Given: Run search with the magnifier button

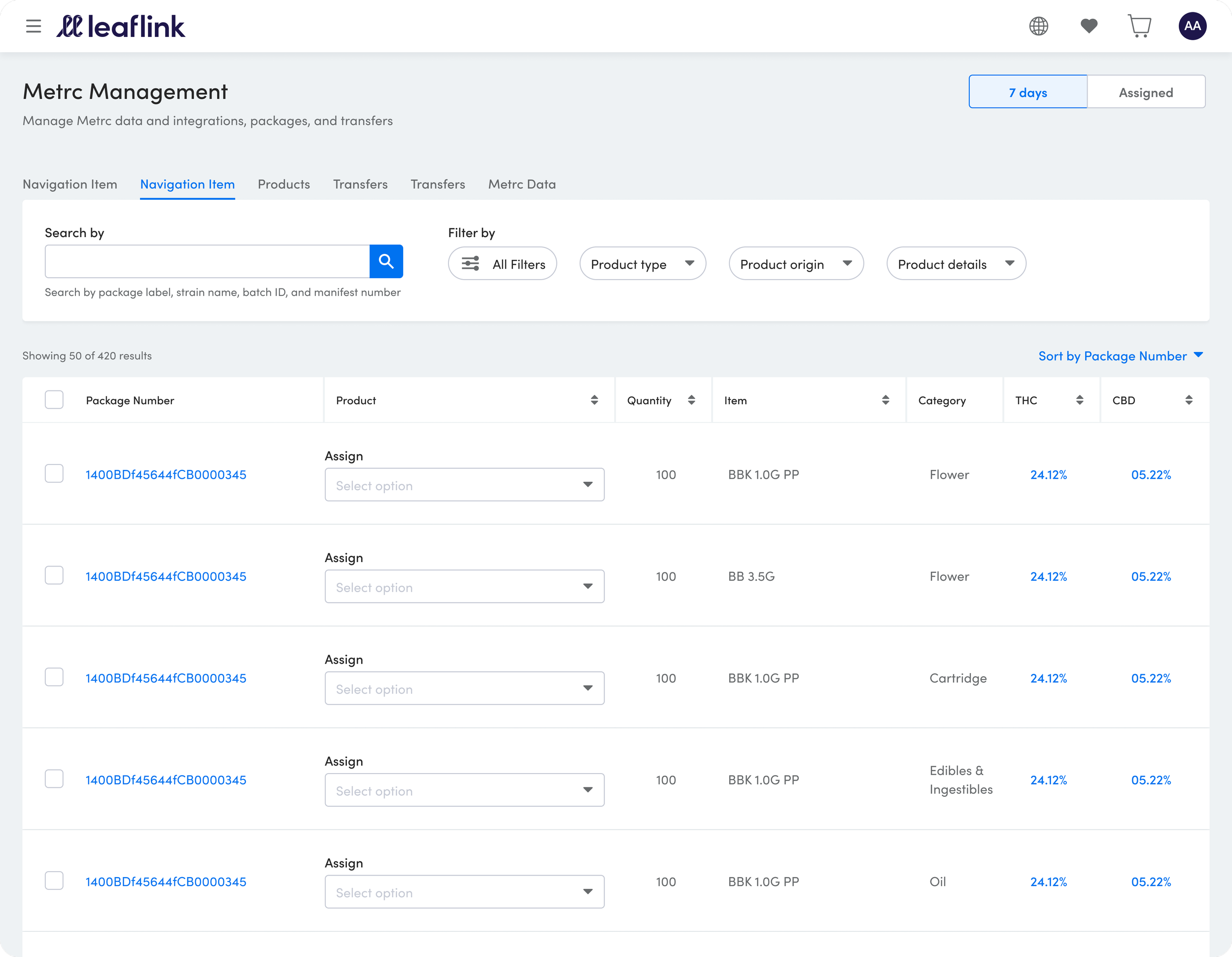Looking at the screenshot, I should (x=386, y=261).
